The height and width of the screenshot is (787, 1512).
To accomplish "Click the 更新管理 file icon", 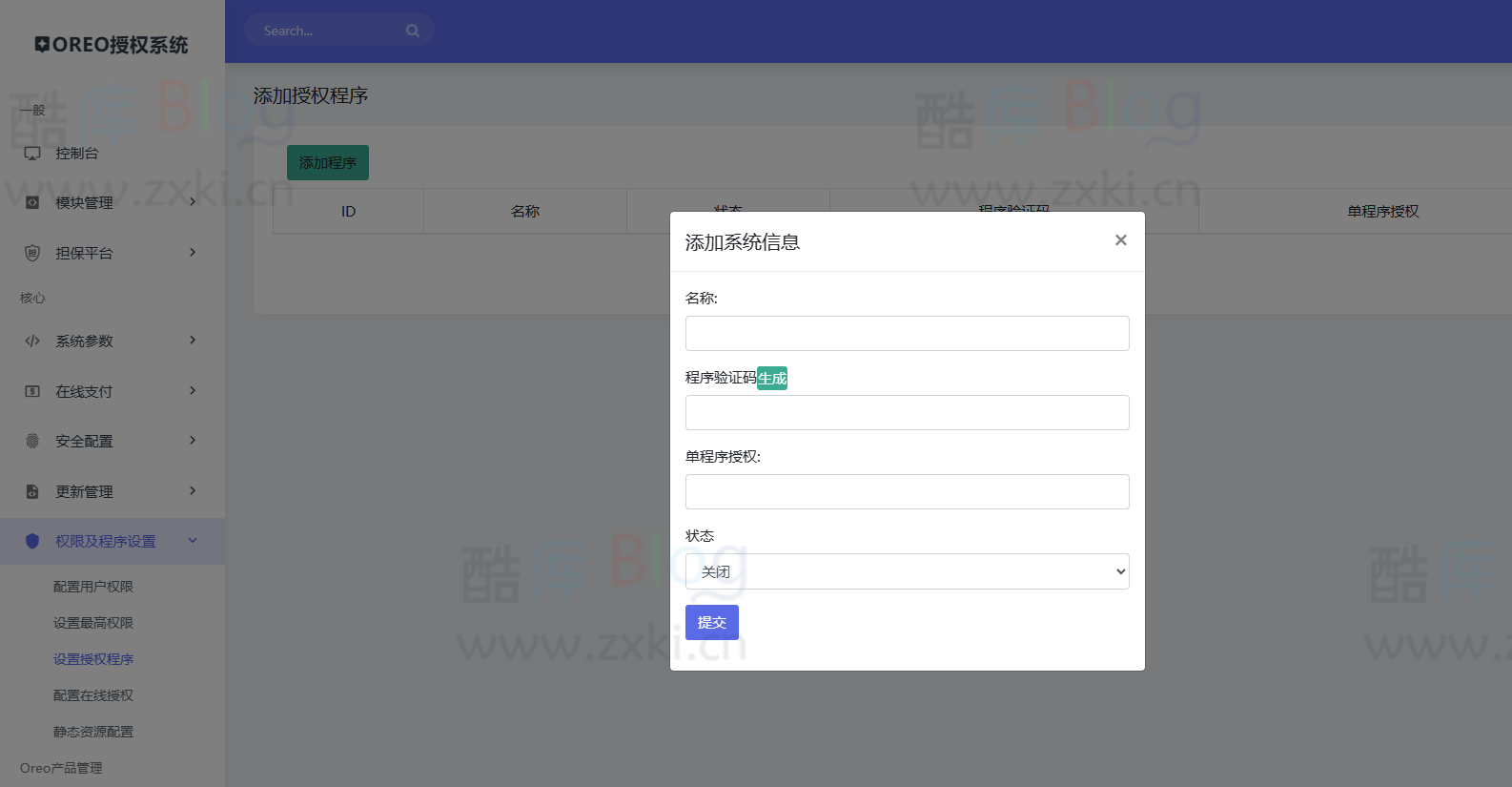I will point(32,491).
